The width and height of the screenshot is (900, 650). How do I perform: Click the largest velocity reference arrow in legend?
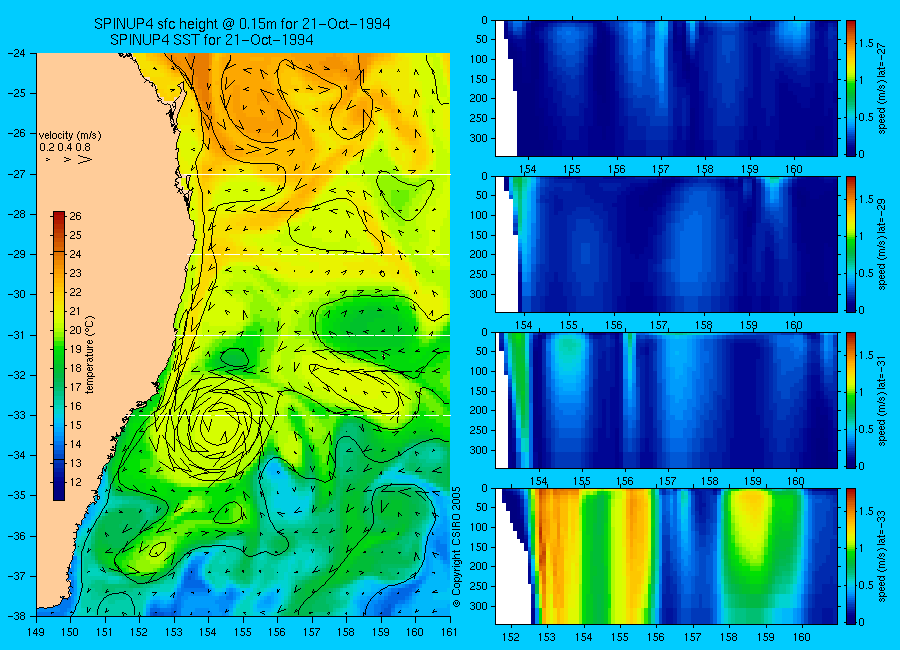pos(85,159)
